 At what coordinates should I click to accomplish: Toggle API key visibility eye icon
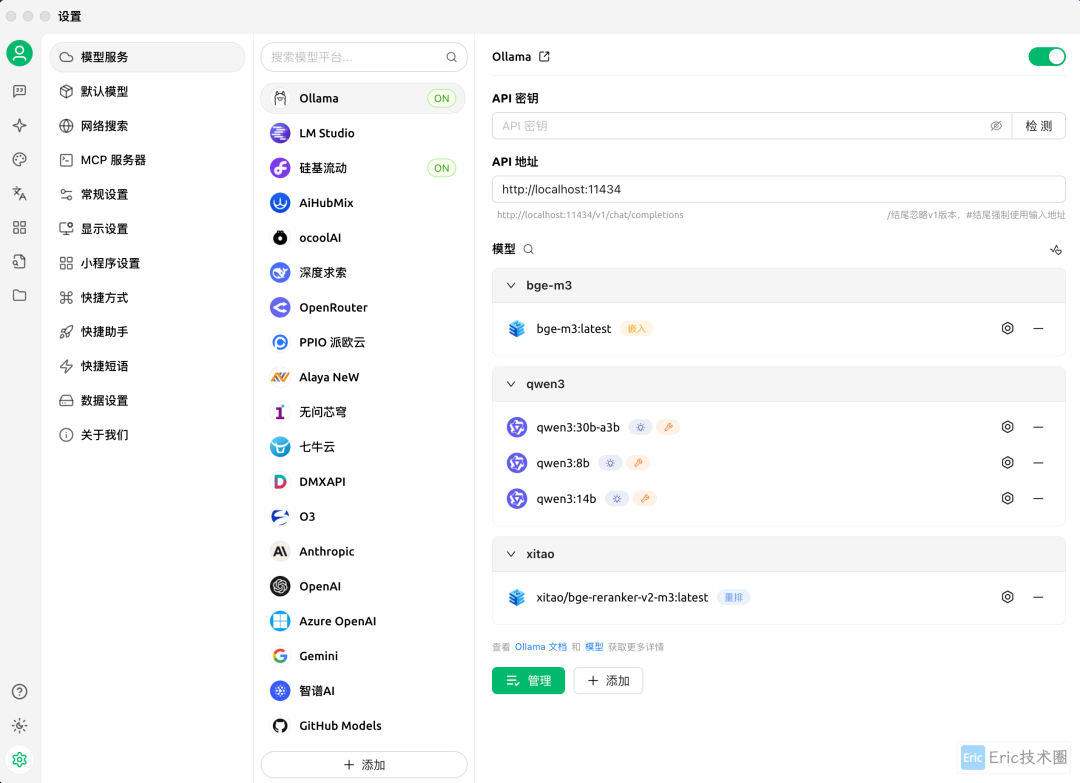(x=996, y=126)
